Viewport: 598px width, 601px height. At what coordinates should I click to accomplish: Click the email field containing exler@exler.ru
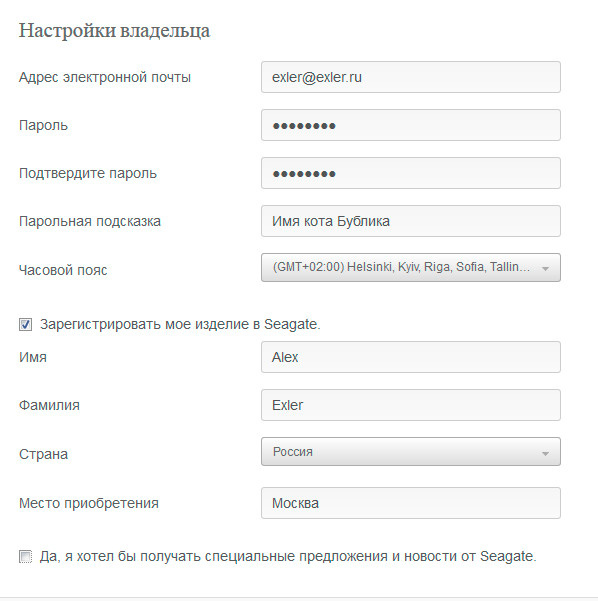[x=411, y=77]
